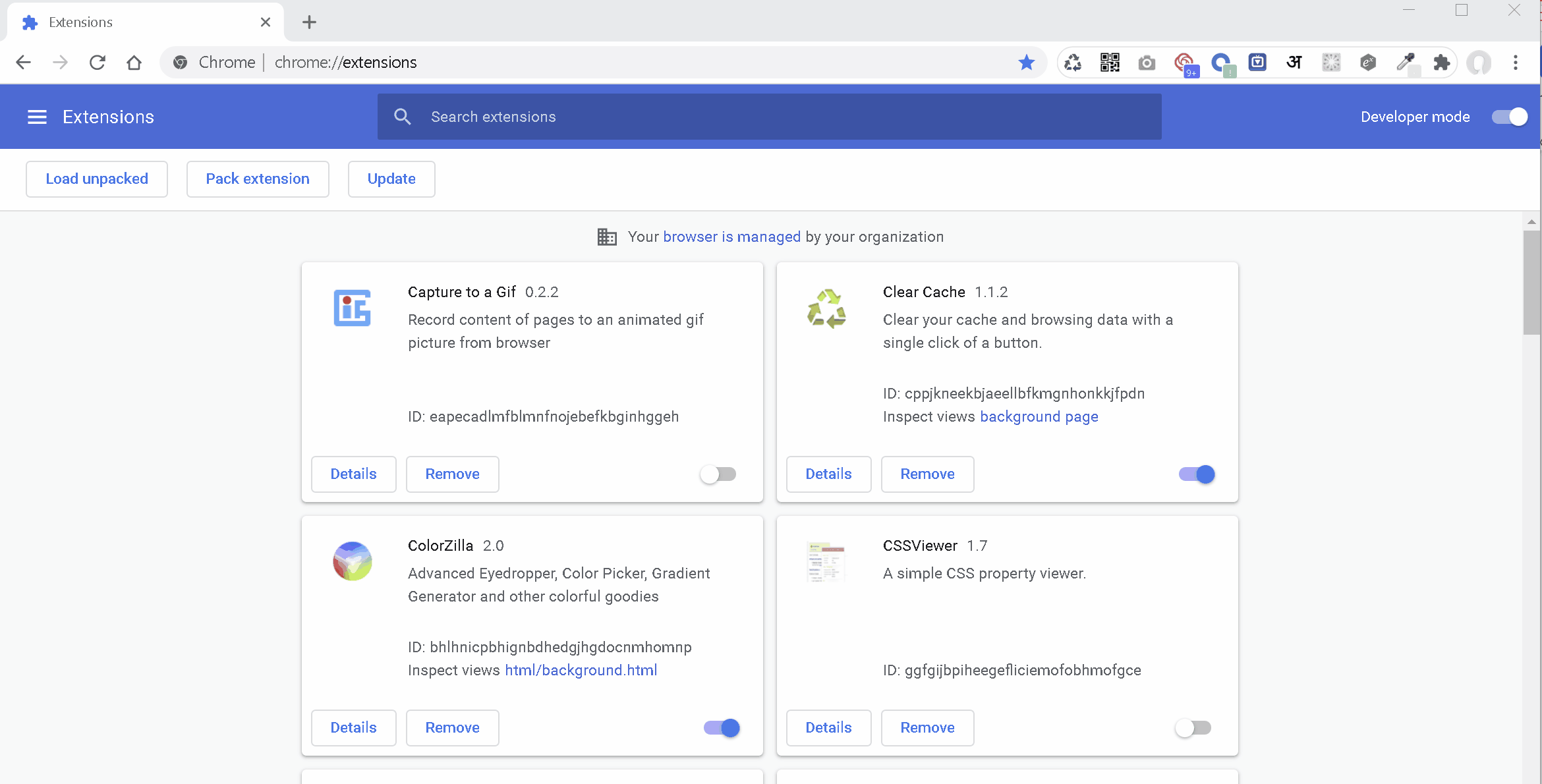Screen dimensions: 1542x784
Task: Open the Extensions puzzle menu
Action: tap(1442, 62)
